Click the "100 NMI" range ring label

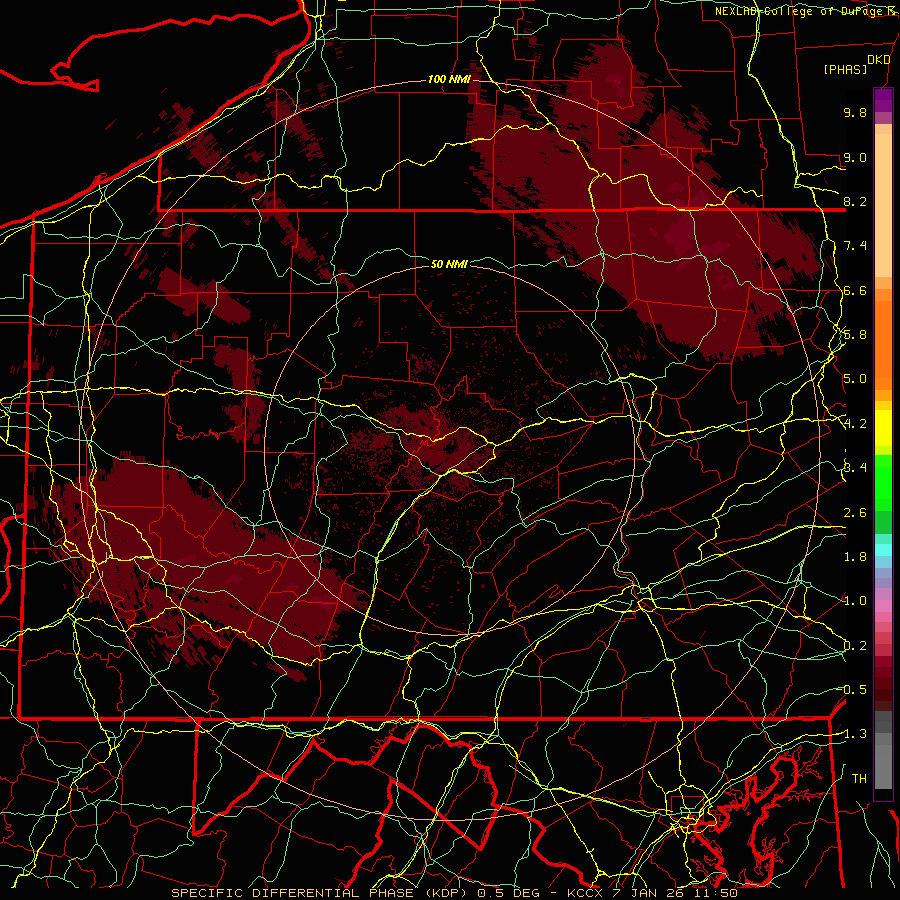click(x=449, y=79)
